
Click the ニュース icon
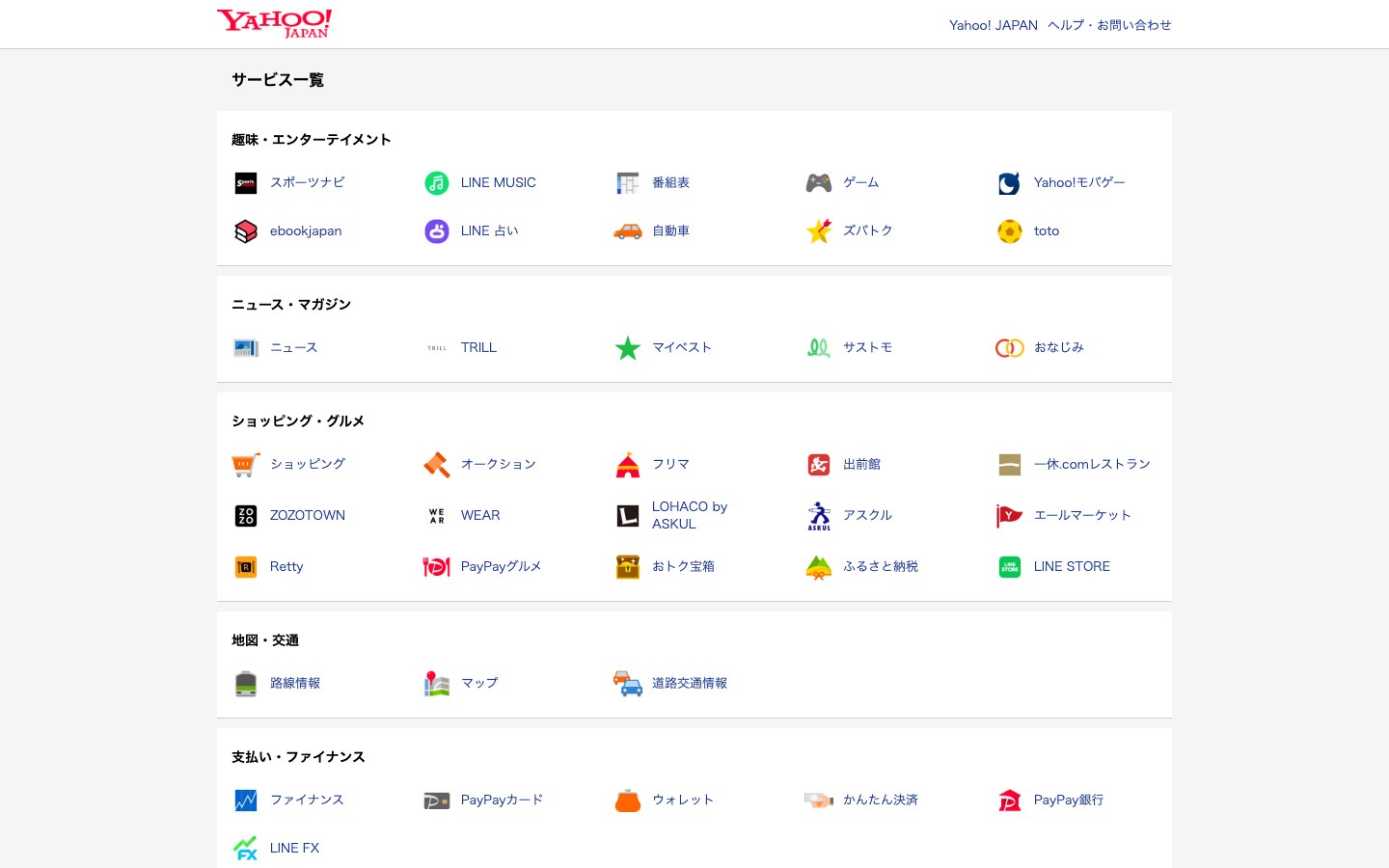(246, 348)
